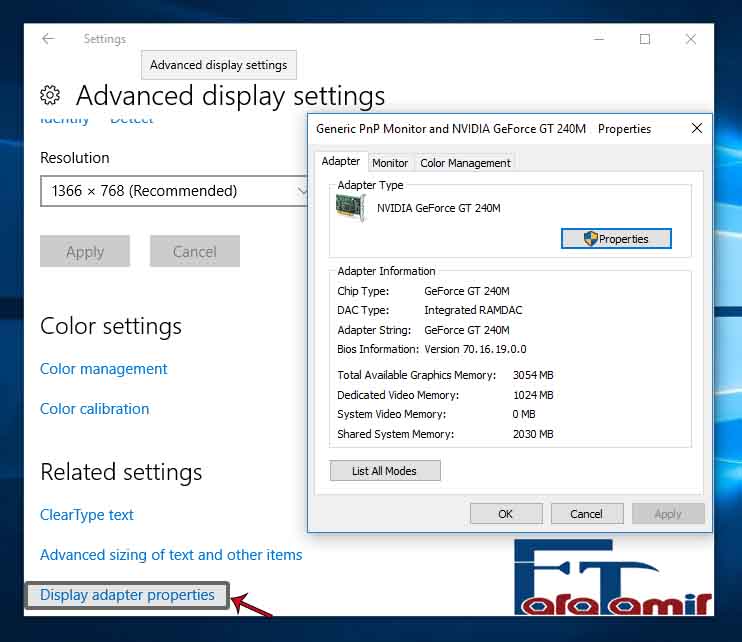Viewport: 742px width, 642px height.
Task: Switch to the Color Management tab
Action: tap(465, 163)
